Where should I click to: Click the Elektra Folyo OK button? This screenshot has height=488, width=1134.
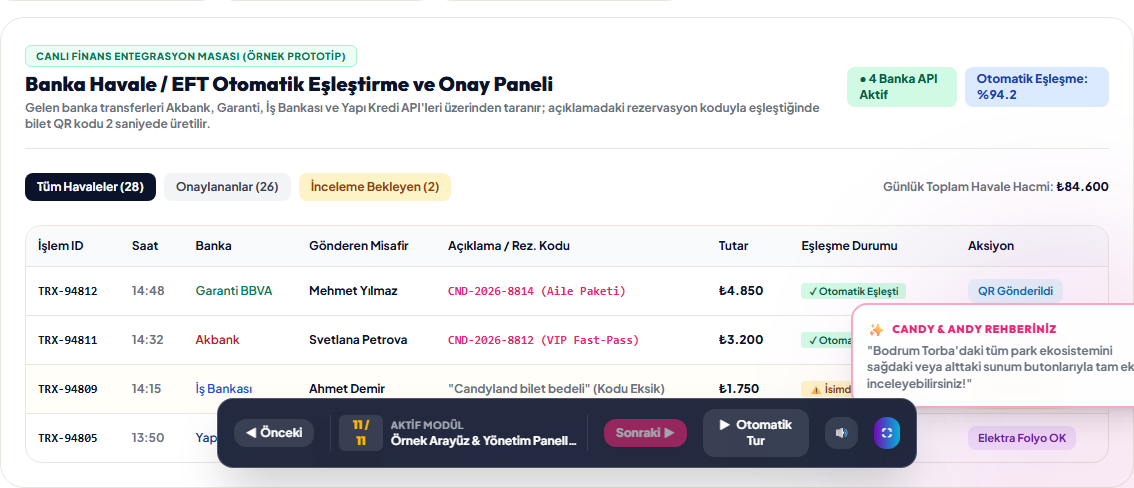pos(1022,437)
